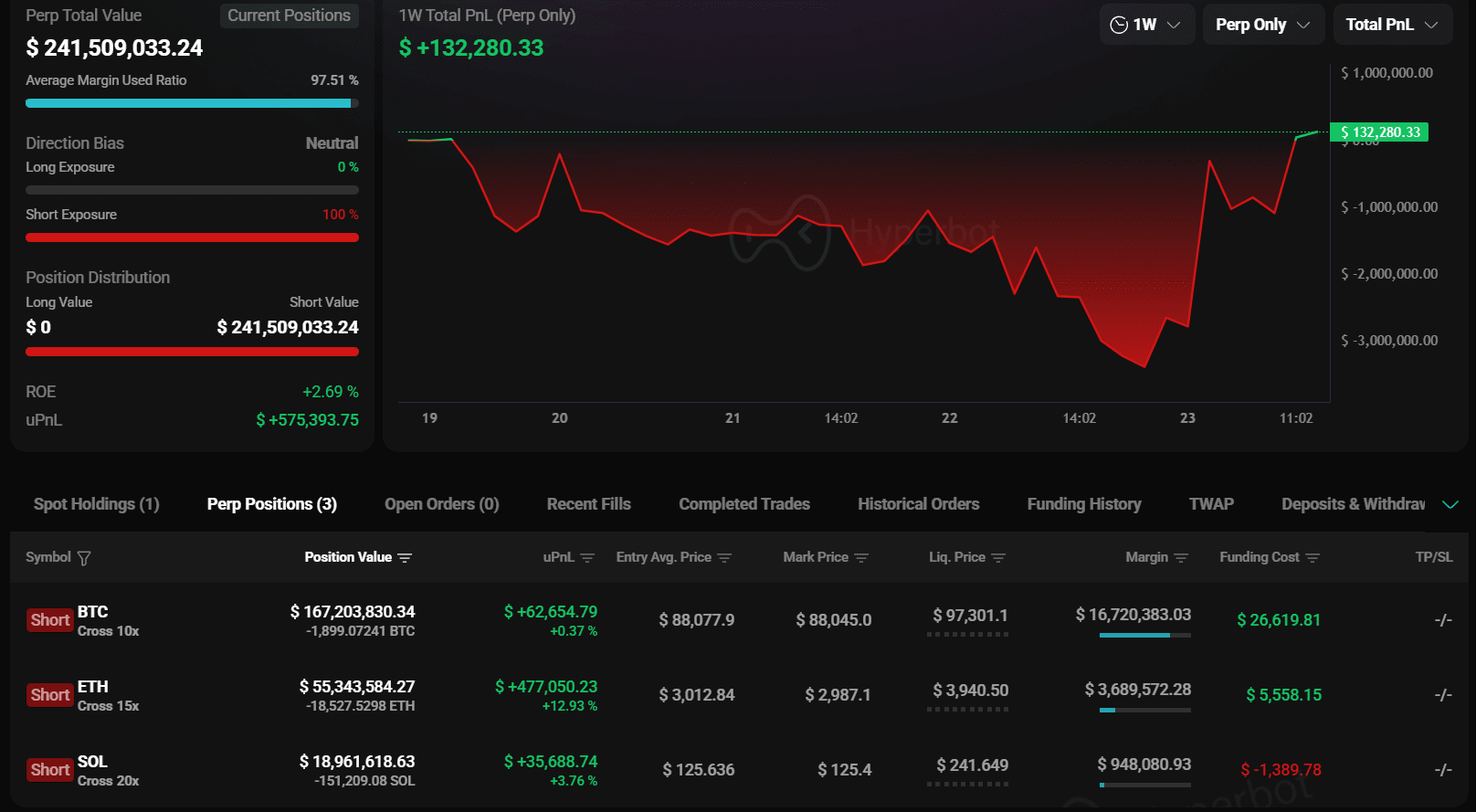The image size is (1476, 812).
Task: Click the Margin column sort icon
Action: pos(1181,558)
